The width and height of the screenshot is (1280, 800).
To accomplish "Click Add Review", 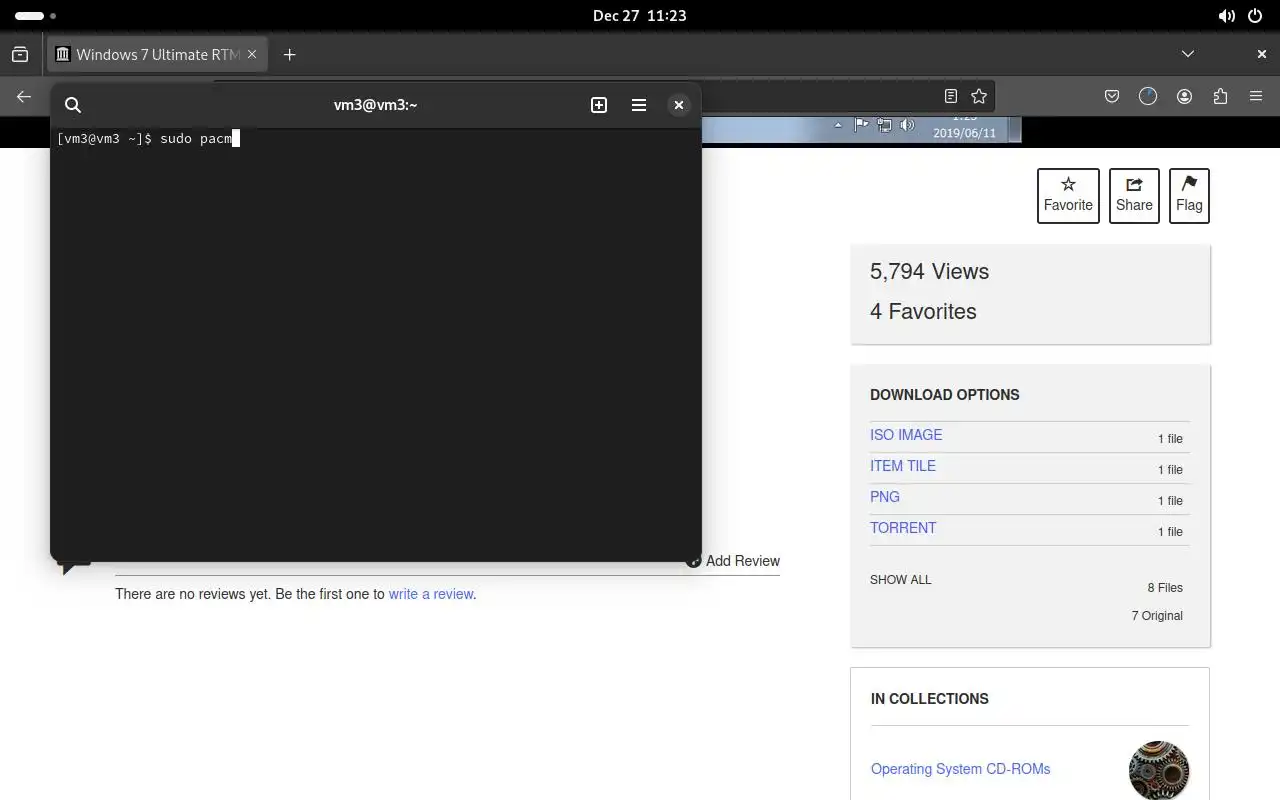I will 733,561.
